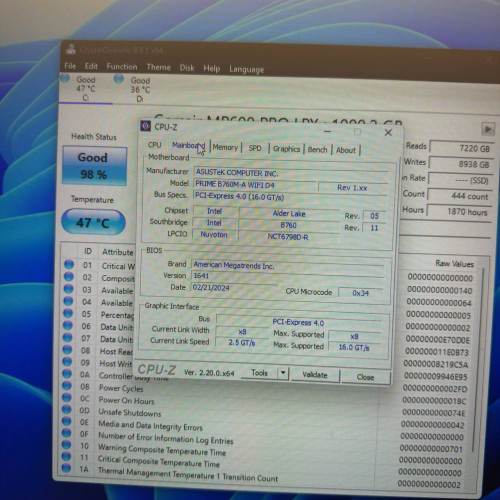Viewport: 500px width, 500px height.
Task: Click status orb for Critical Composite Temperature Time
Action: (66, 457)
